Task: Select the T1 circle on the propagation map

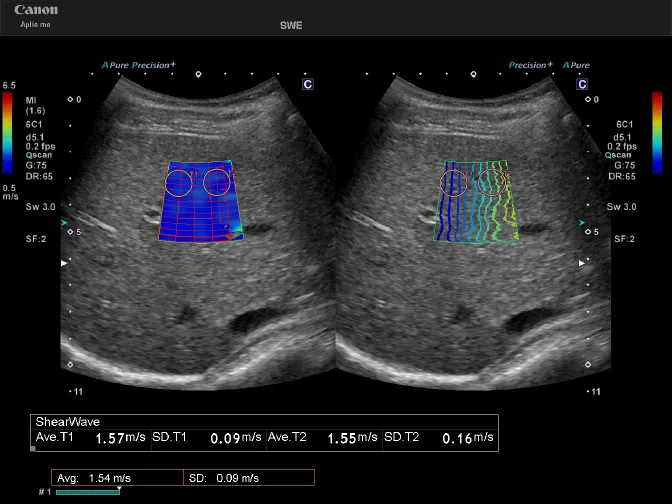Action: tap(454, 183)
